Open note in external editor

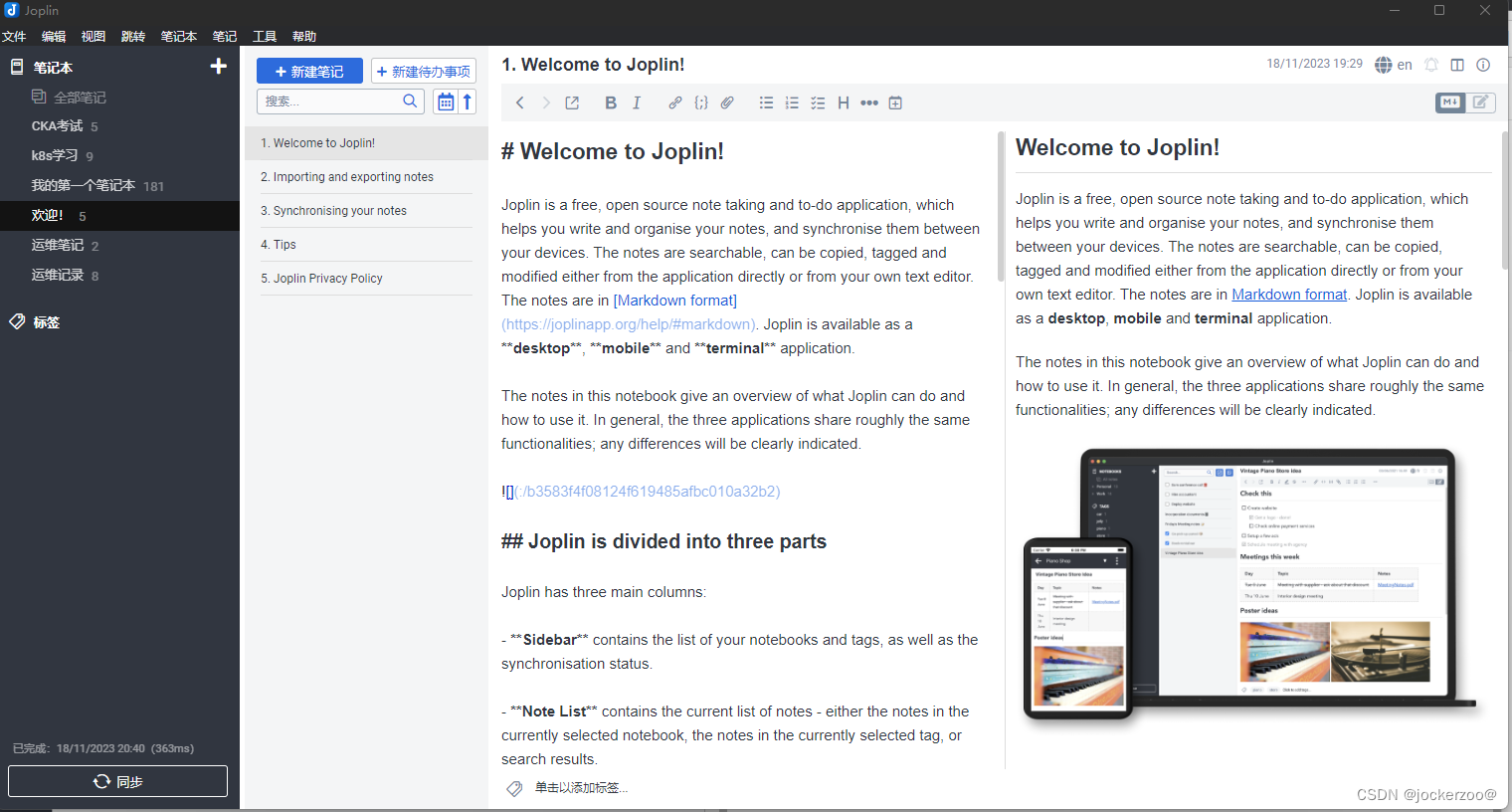(x=572, y=102)
